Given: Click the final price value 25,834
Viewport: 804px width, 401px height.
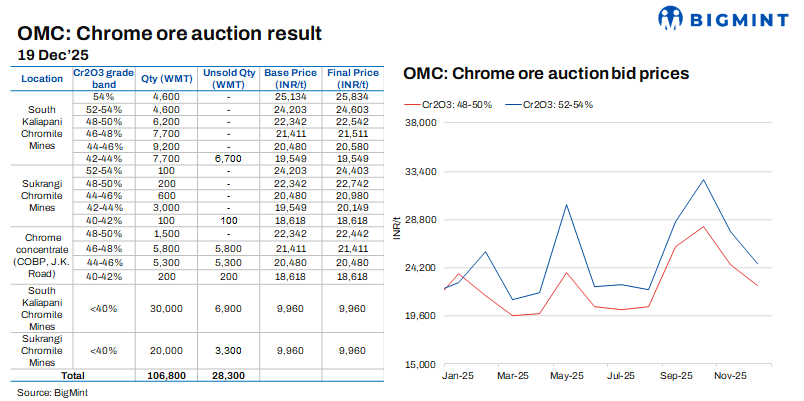Looking at the screenshot, I should 352,95.
